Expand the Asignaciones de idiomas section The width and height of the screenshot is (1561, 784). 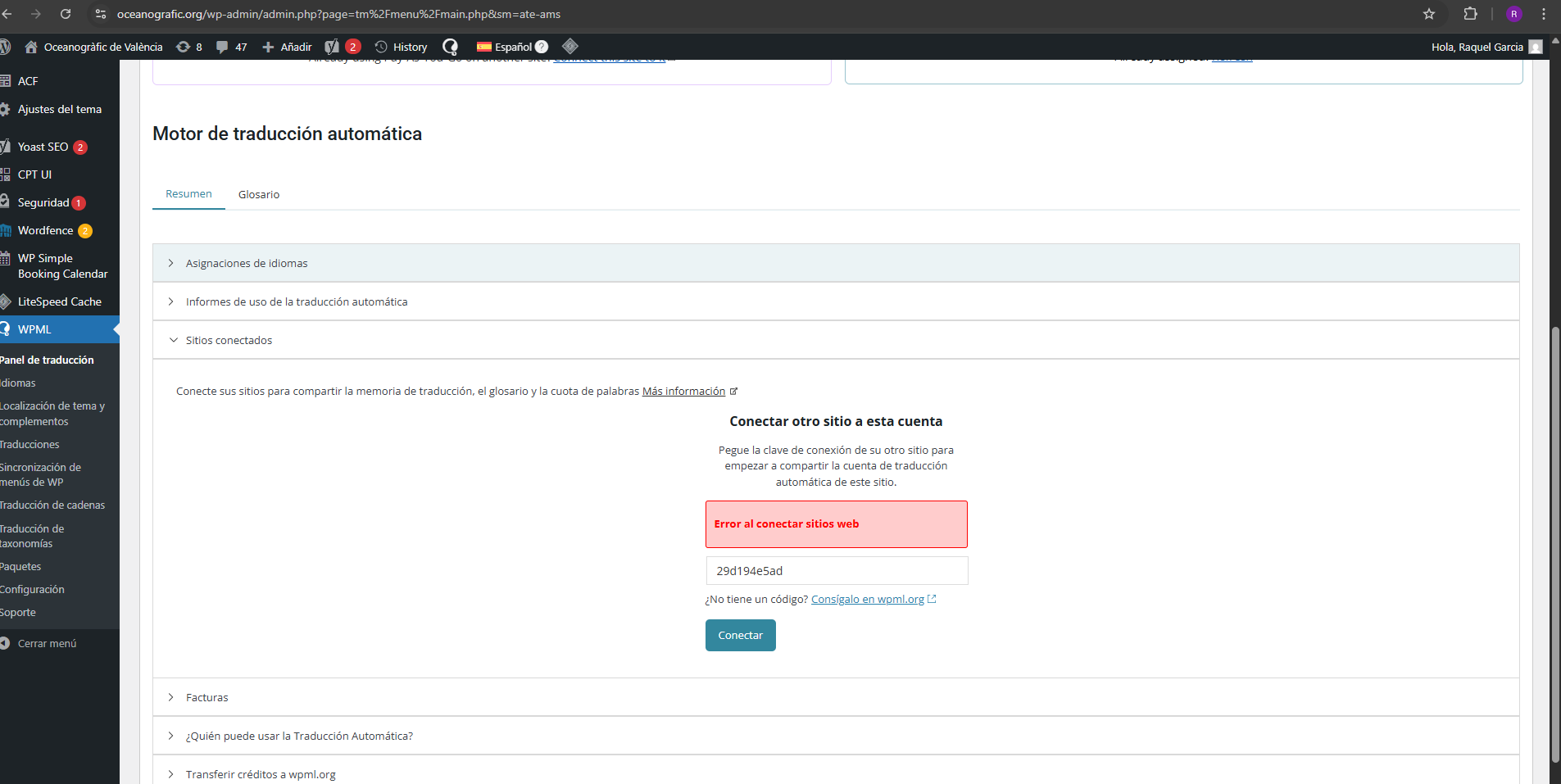pos(836,263)
